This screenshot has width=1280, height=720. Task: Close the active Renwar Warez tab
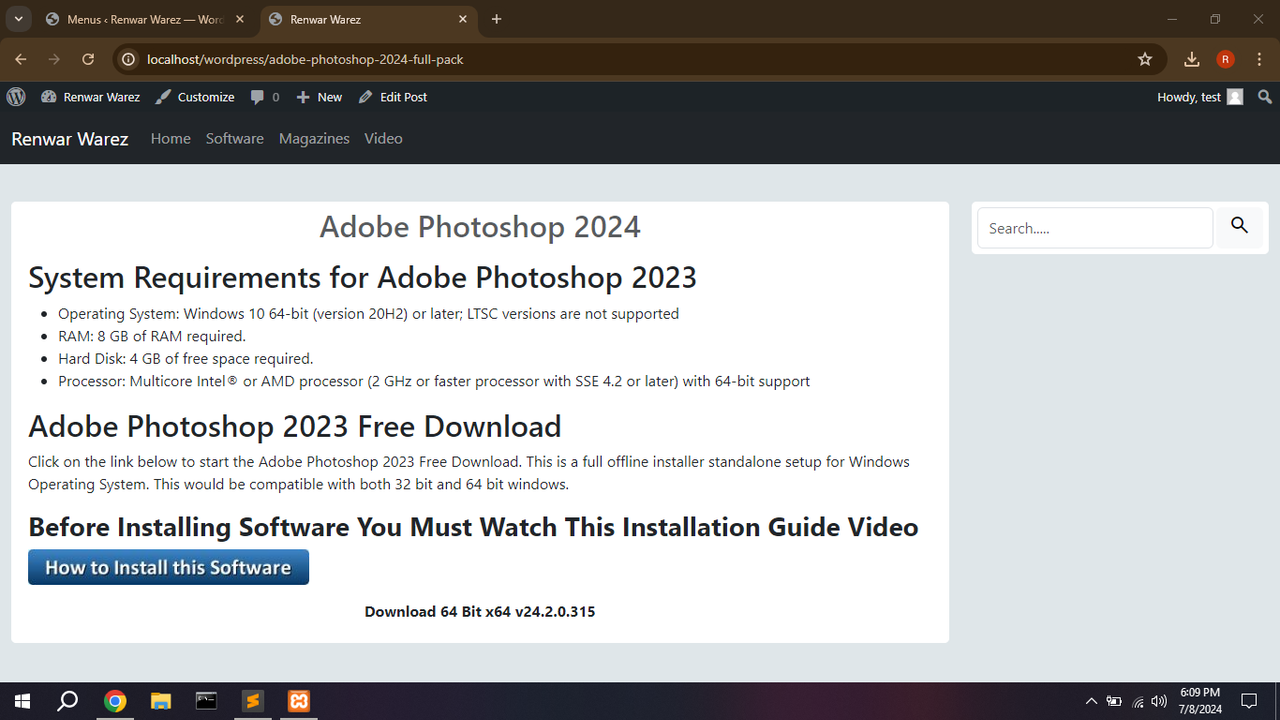coord(463,19)
